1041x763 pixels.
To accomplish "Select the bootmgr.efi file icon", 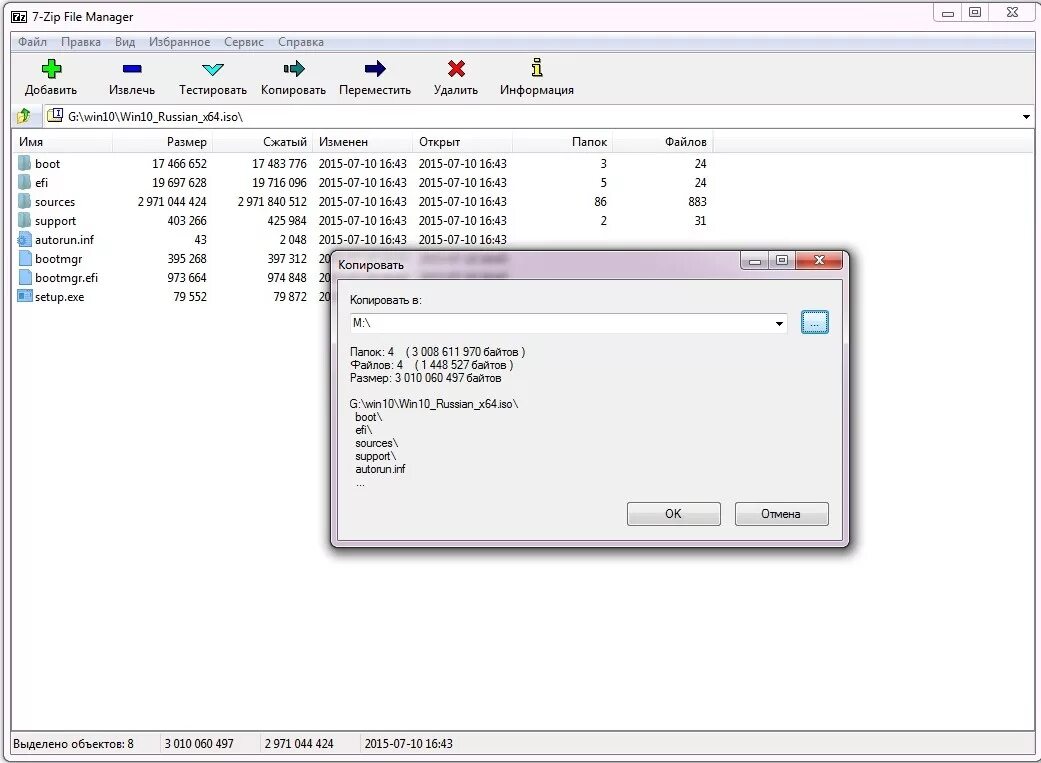I will (25, 277).
